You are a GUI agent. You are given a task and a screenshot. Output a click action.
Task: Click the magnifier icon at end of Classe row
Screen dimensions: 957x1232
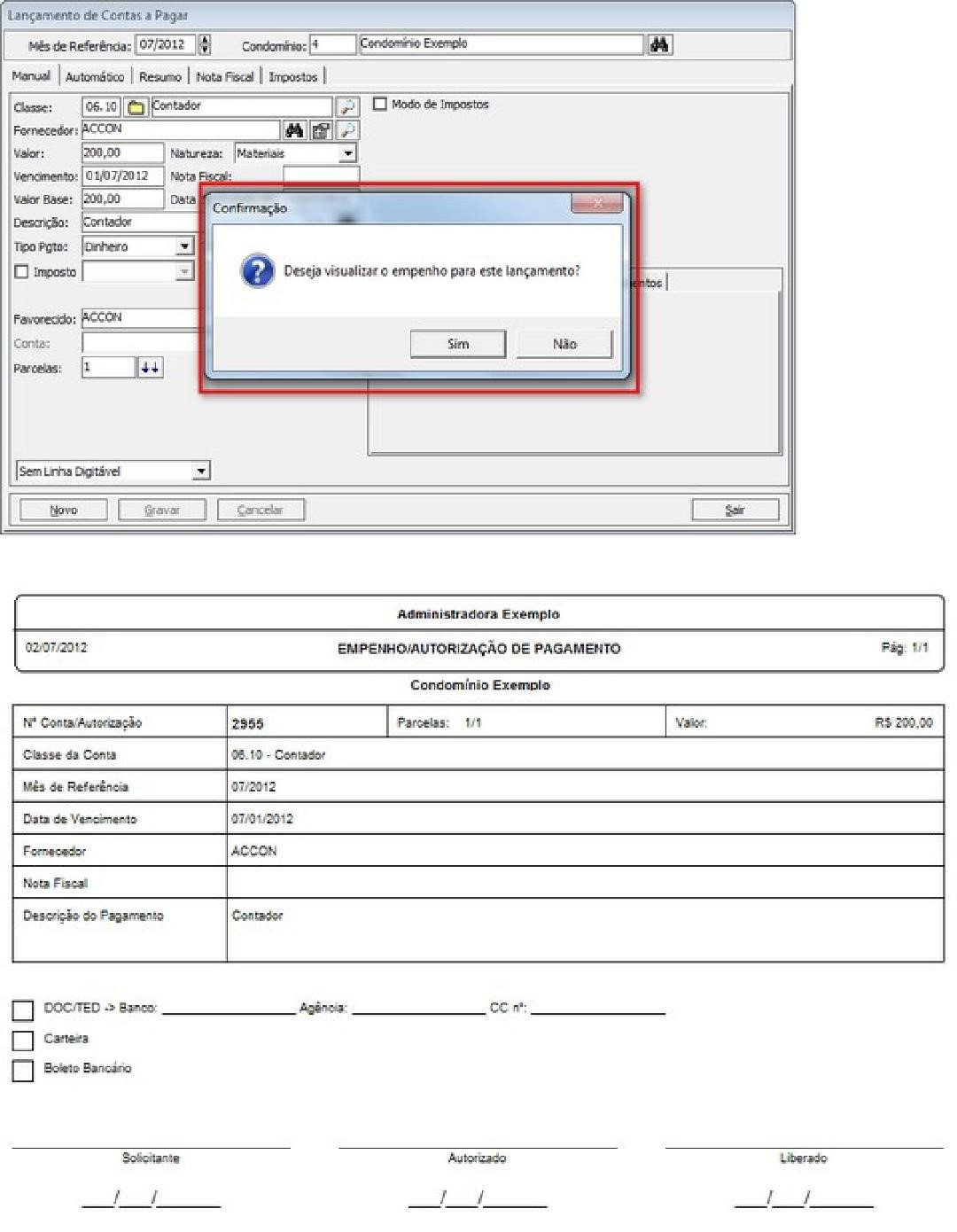click(348, 108)
